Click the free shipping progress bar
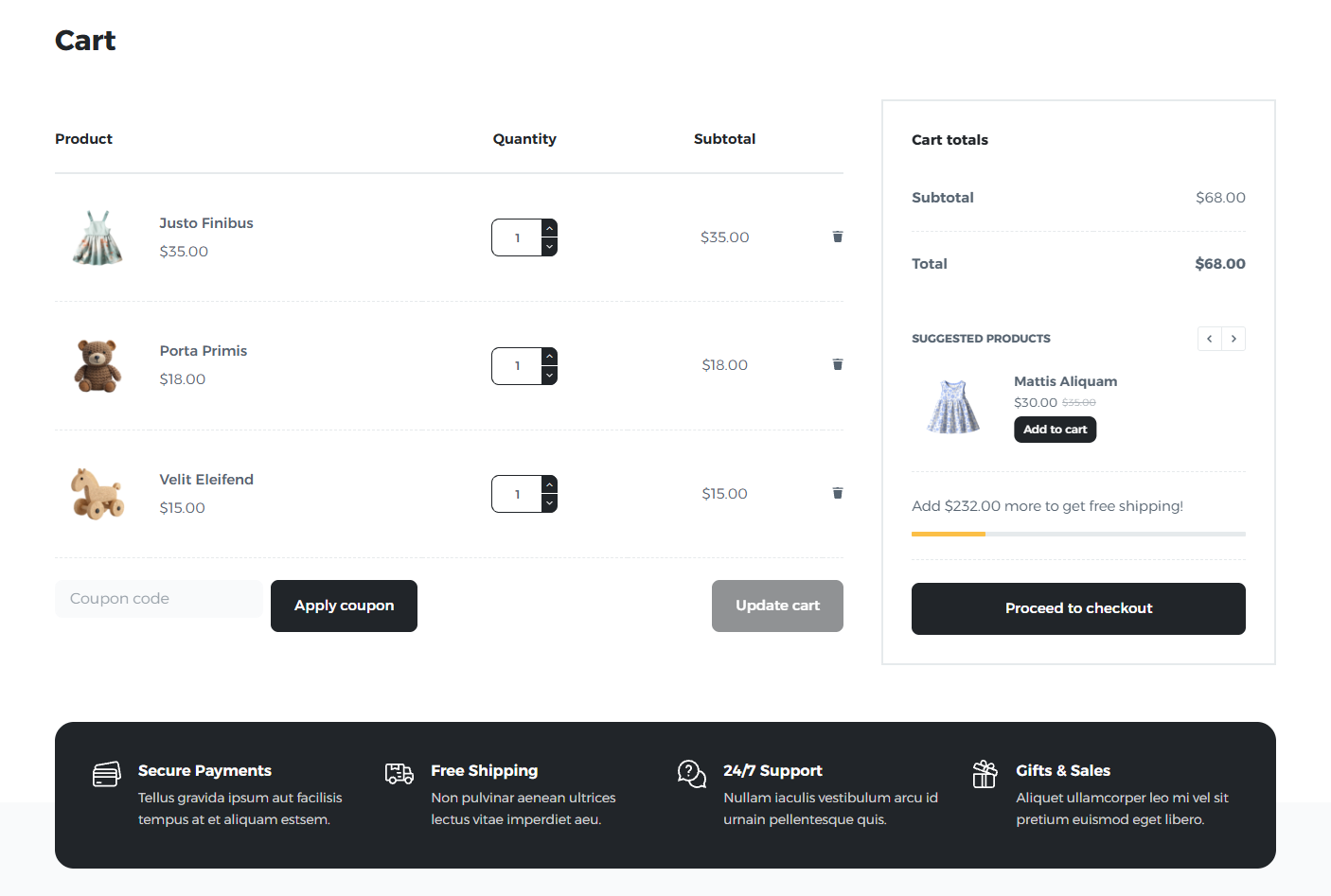Screen dimensions: 1331x896 coord(1078,535)
